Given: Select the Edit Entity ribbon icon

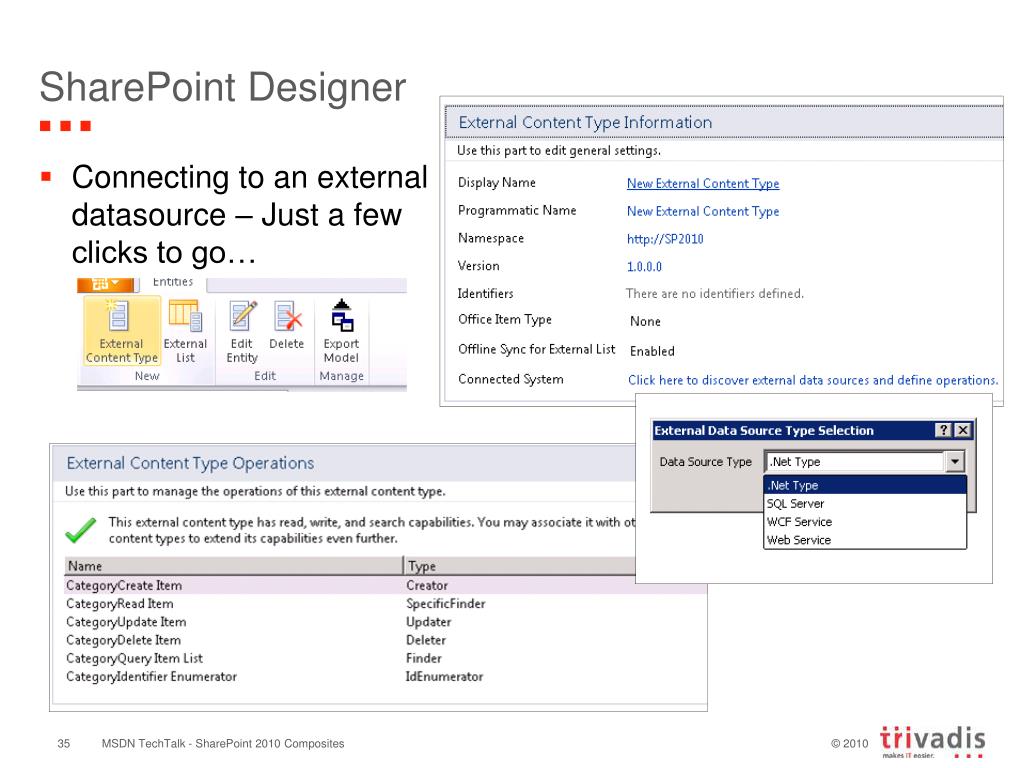Looking at the screenshot, I should click(242, 330).
